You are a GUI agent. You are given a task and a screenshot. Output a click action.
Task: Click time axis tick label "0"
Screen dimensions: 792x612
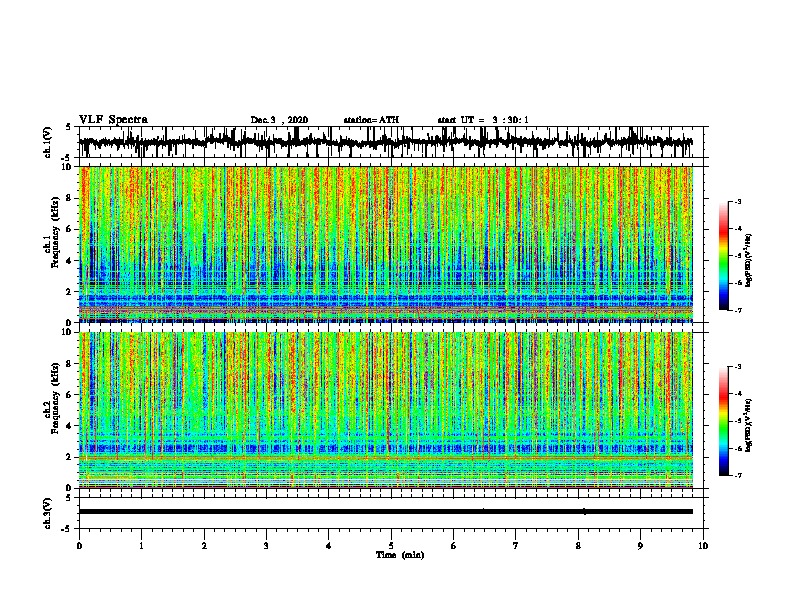[x=79, y=546]
